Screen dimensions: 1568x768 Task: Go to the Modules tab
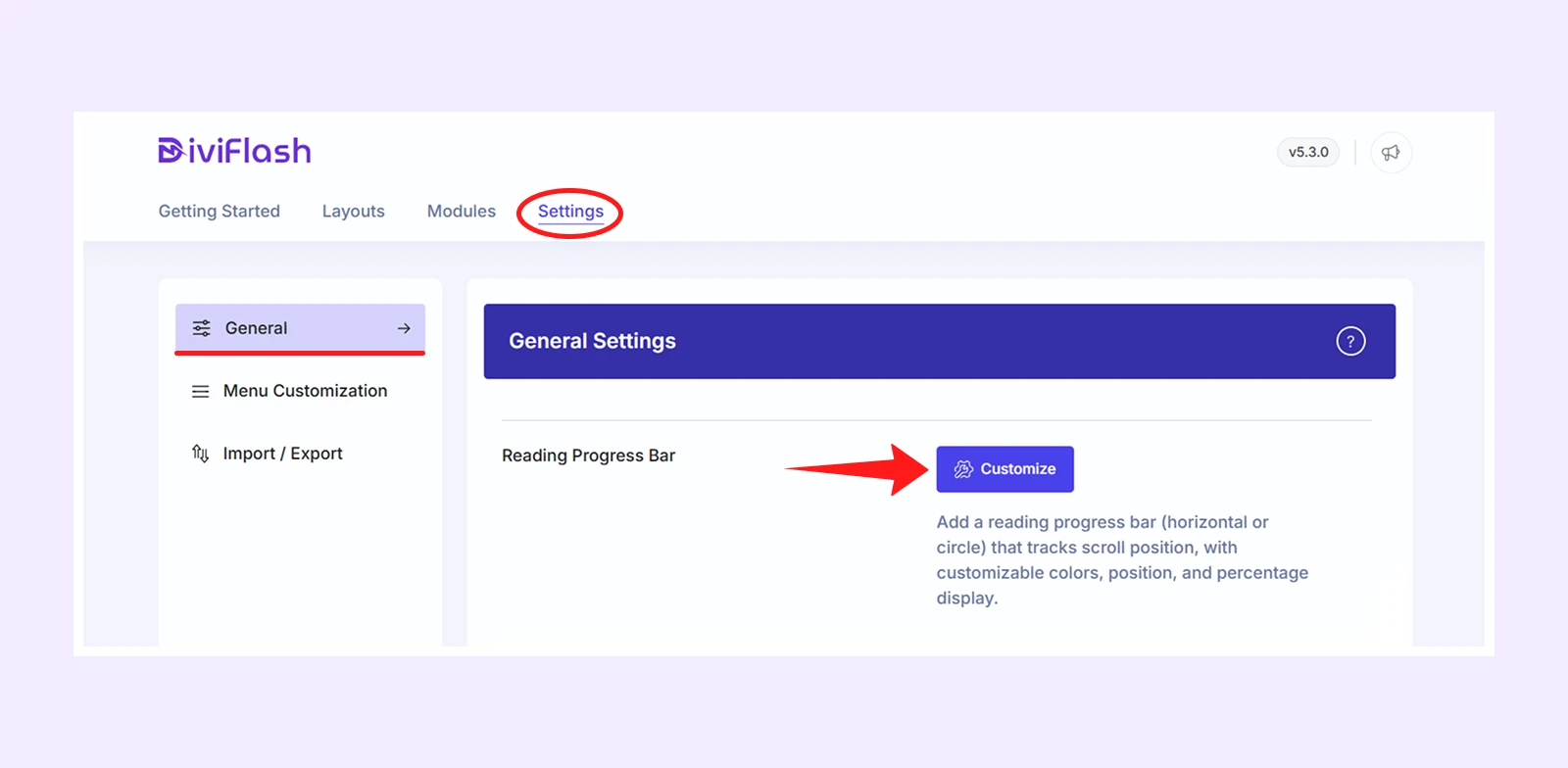[x=462, y=212]
